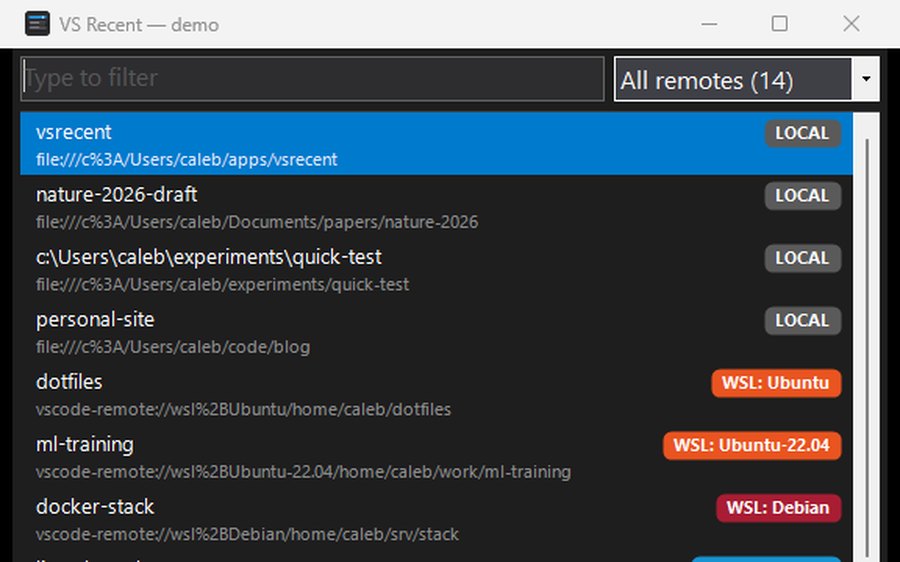This screenshot has width=900, height=562.
Task: Open the 'All remotes (14)' dropdown
Action: click(746, 79)
